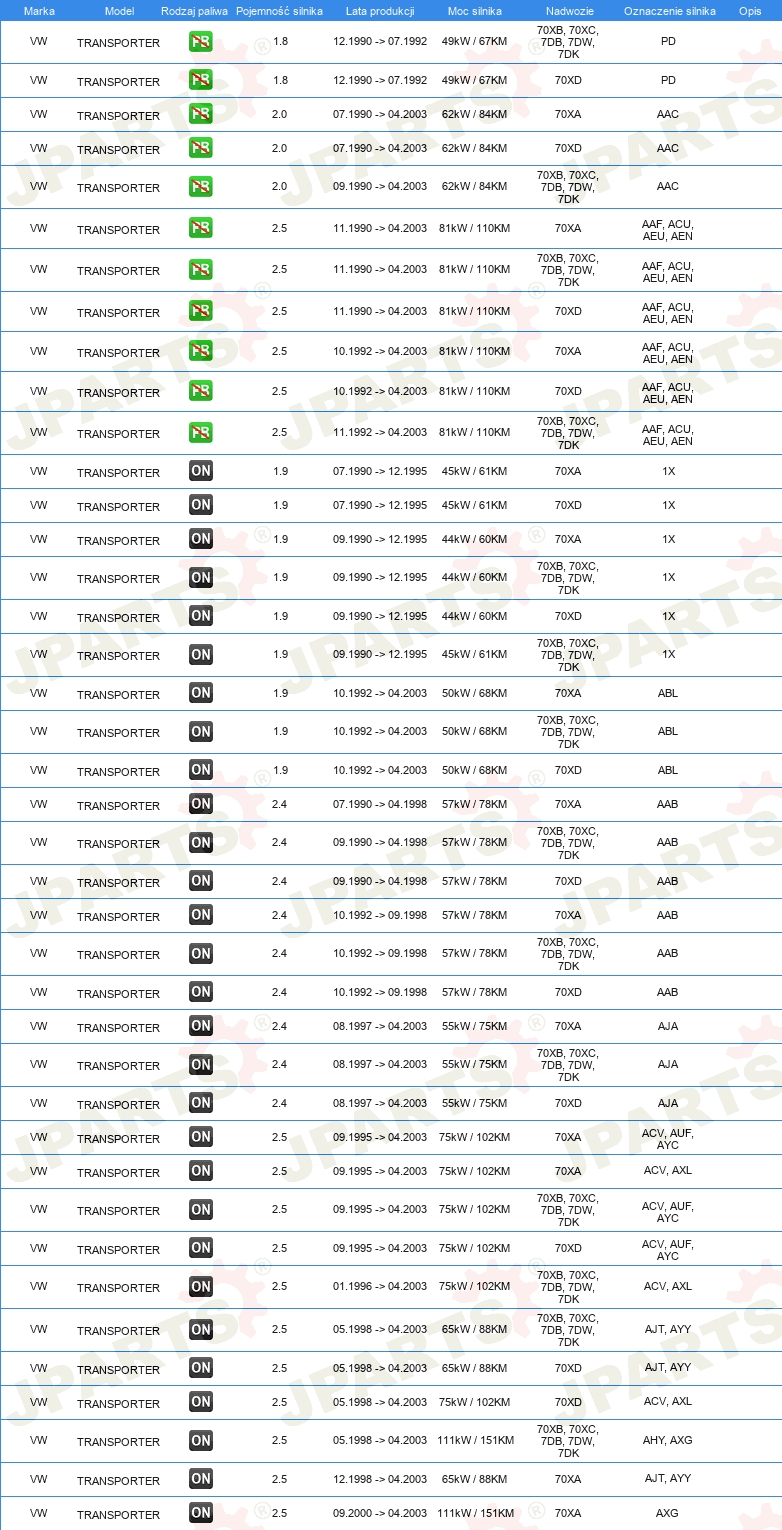Click 10.1992 -> 09.1998 in the AAB 70XB row
Image resolution: width=782 pixels, height=1530 pixels.
tap(380, 953)
